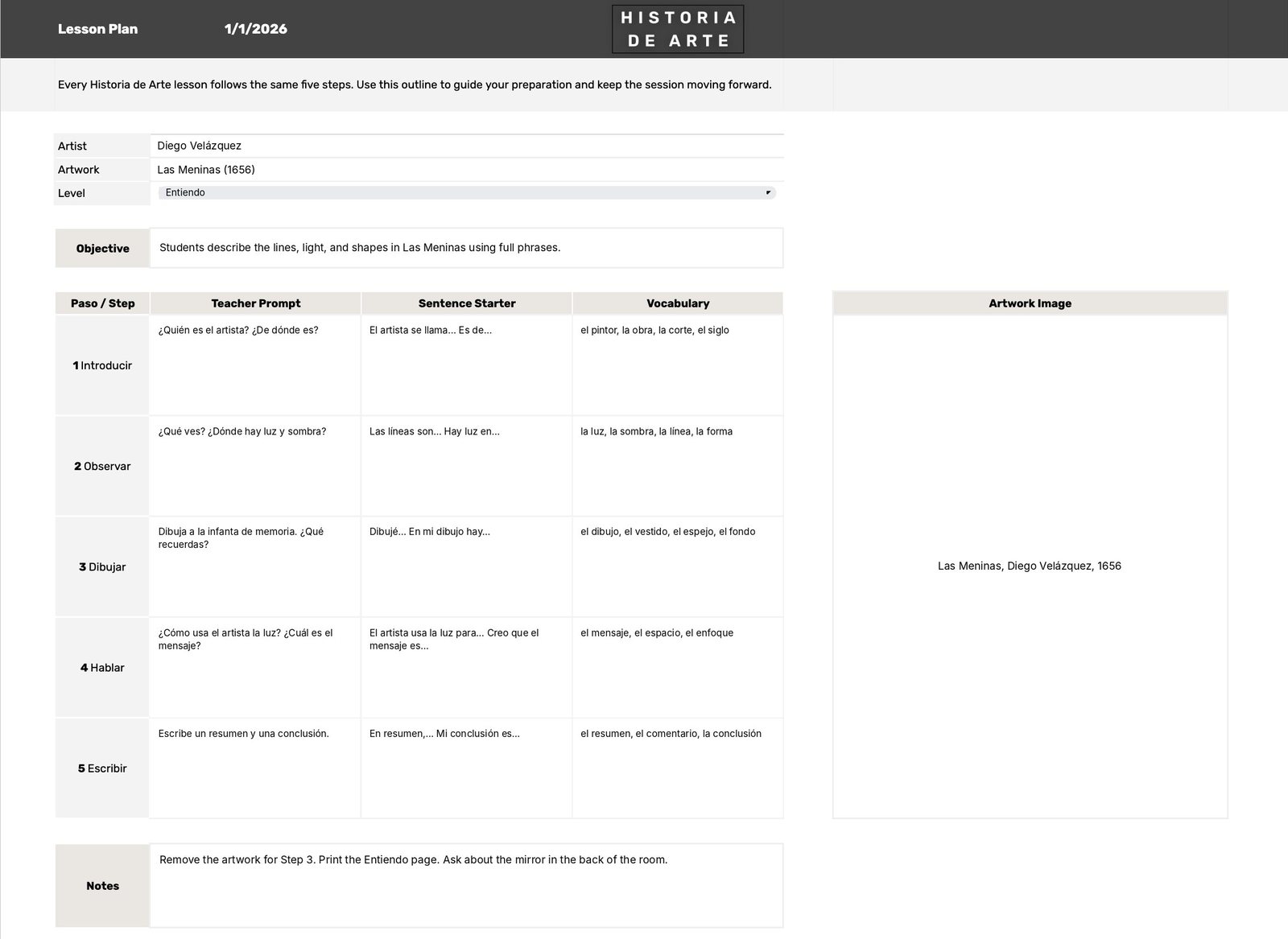The height and width of the screenshot is (939, 1288).
Task: Click the Paso / Step header cell
Action: tap(102, 303)
